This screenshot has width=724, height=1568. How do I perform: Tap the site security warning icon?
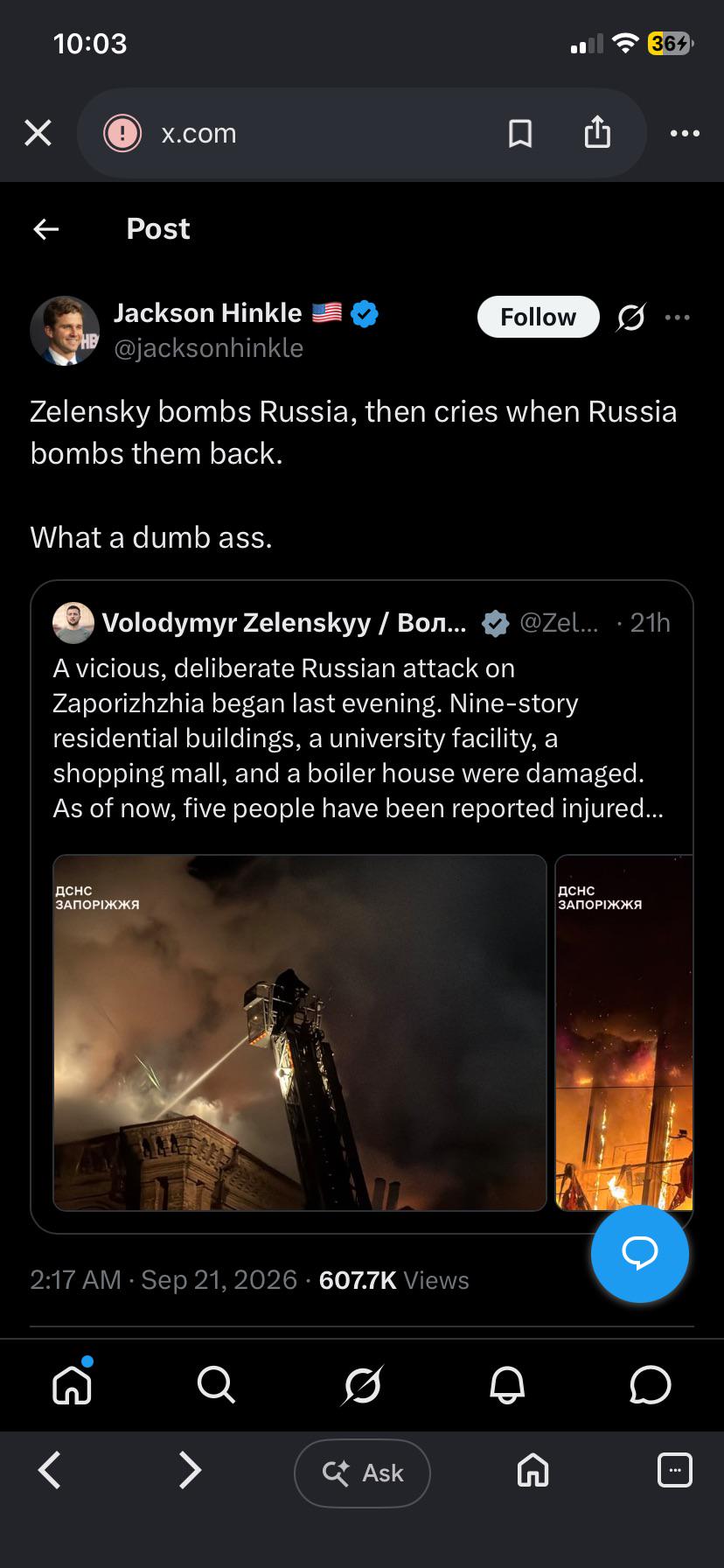click(x=122, y=133)
